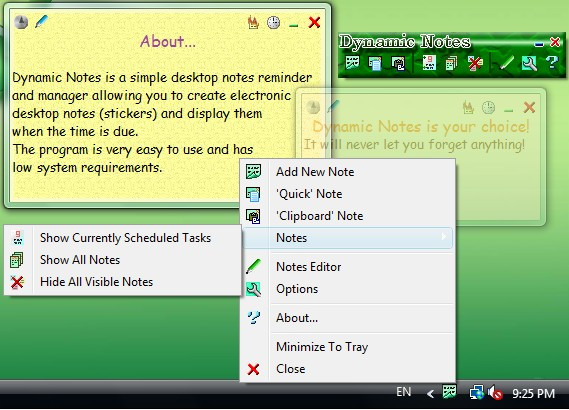569x410 pixels.
Task: Click the pin icon on the transparent note
Action: click(313, 107)
